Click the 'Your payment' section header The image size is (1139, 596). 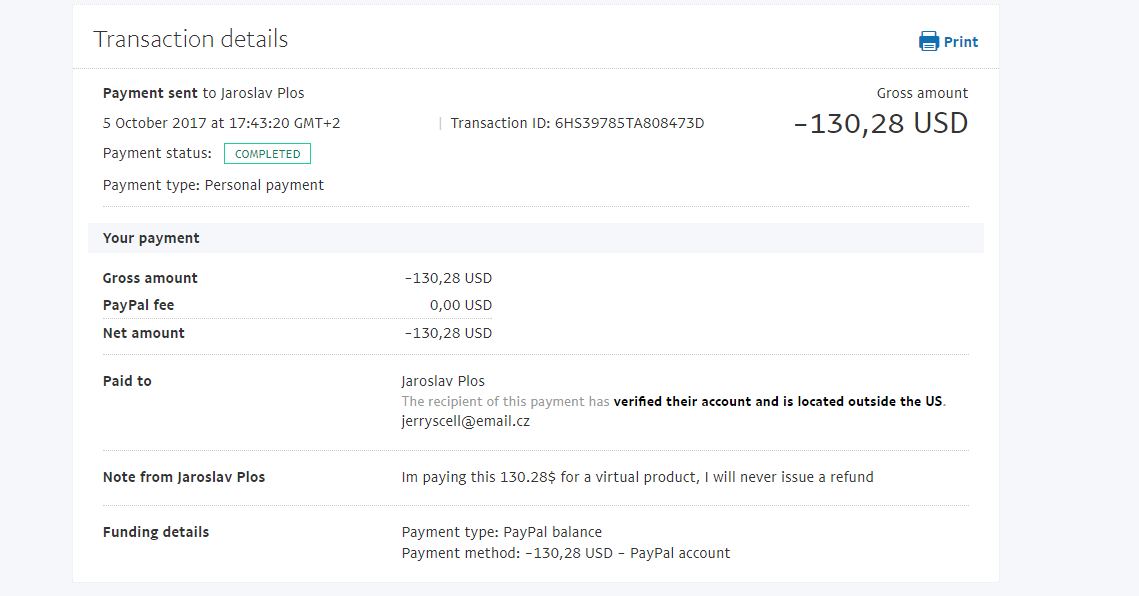point(151,238)
